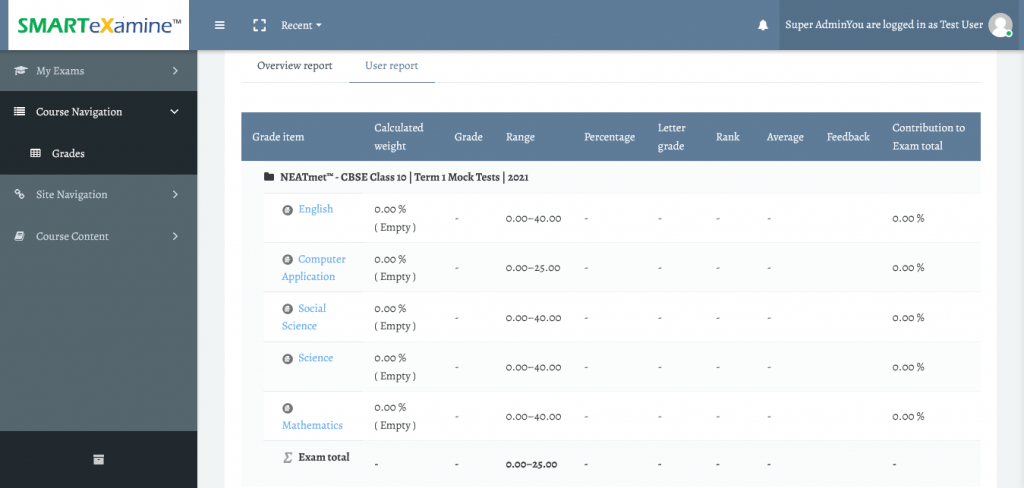This screenshot has height=488, width=1024.
Task: Open the My Exams sidebar item
Action: click(x=98, y=71)
